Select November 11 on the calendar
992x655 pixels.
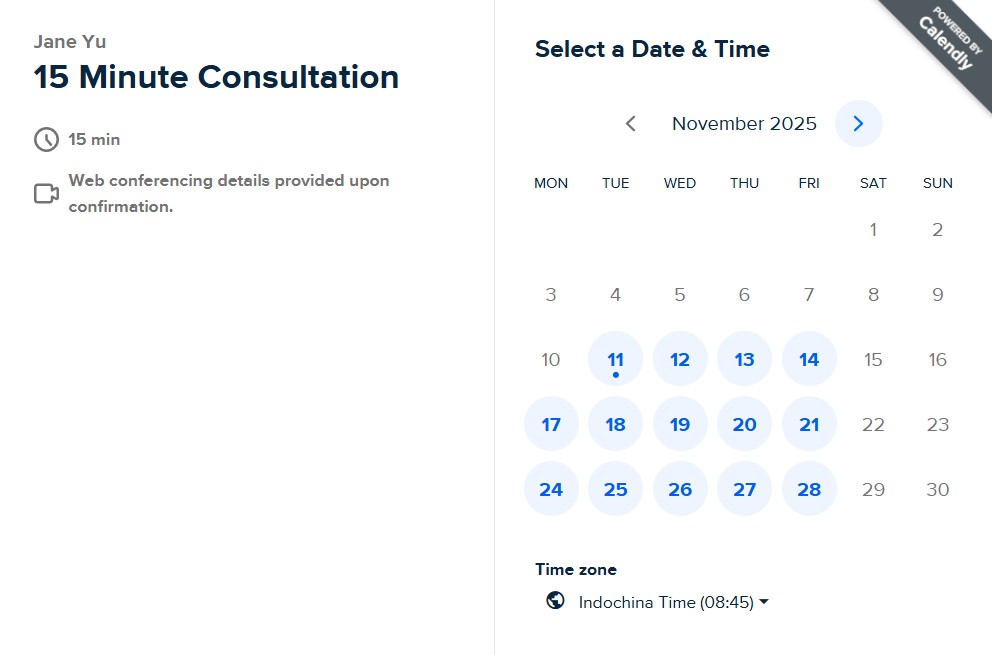615,359
